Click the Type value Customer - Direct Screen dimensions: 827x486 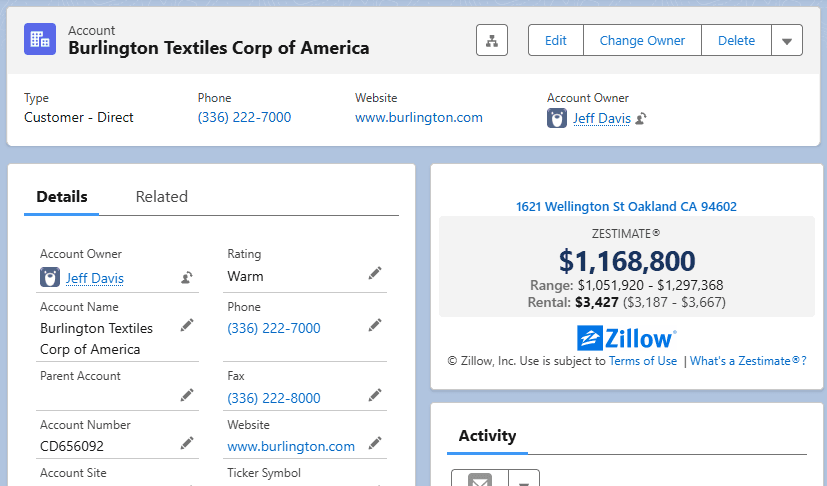(x=79, y=117)
